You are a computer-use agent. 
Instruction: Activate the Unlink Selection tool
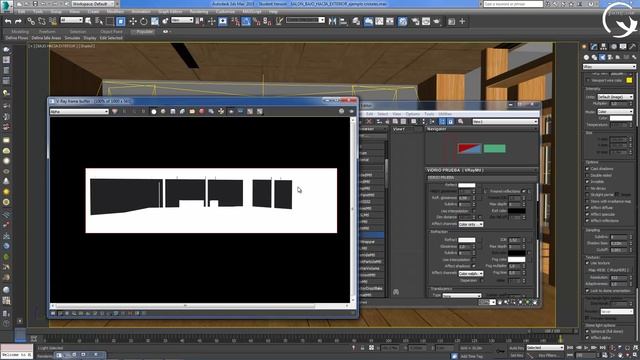(42, 21)
